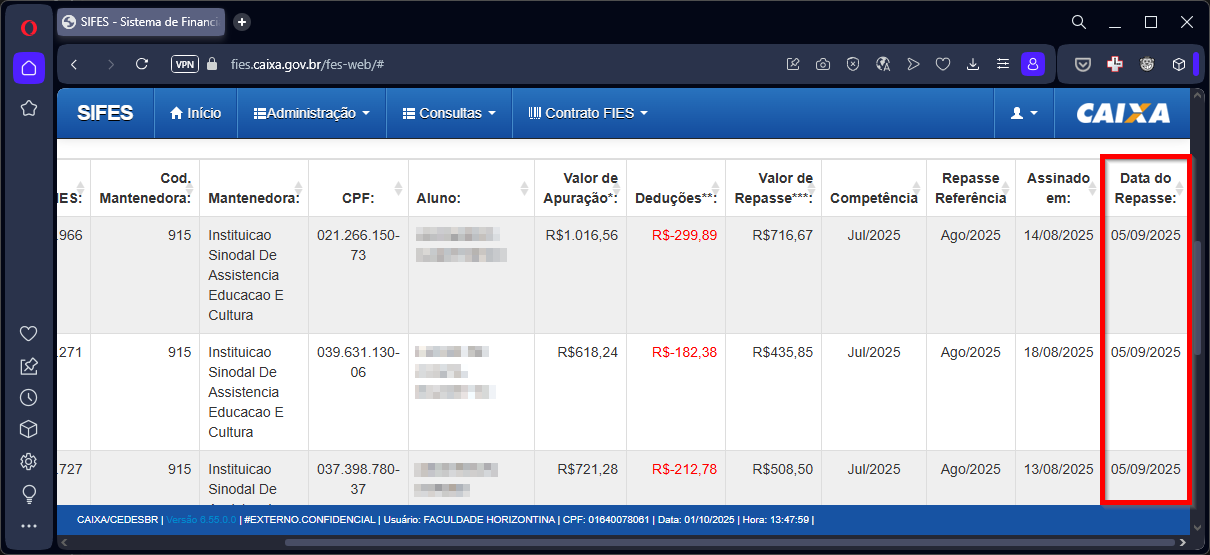The height and width of the screenshot is (555, 1210).
Task: Click the SIFES brand link
Action: tap(105, 113)
